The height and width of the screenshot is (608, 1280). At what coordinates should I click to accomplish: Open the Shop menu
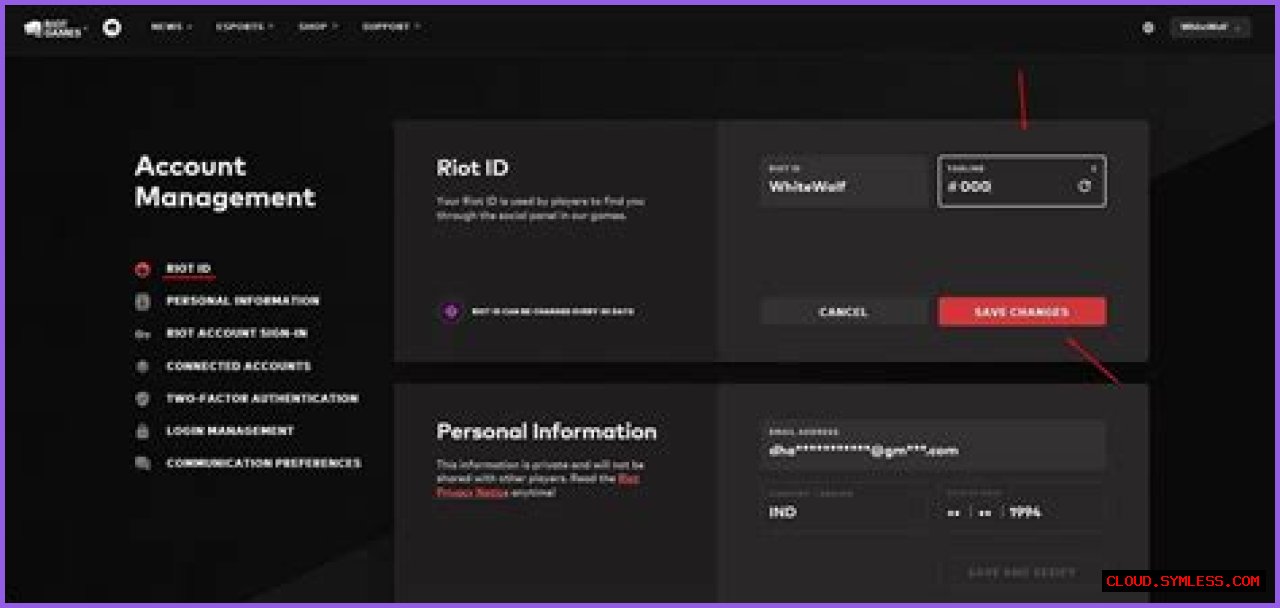click(x=318, y=27)
